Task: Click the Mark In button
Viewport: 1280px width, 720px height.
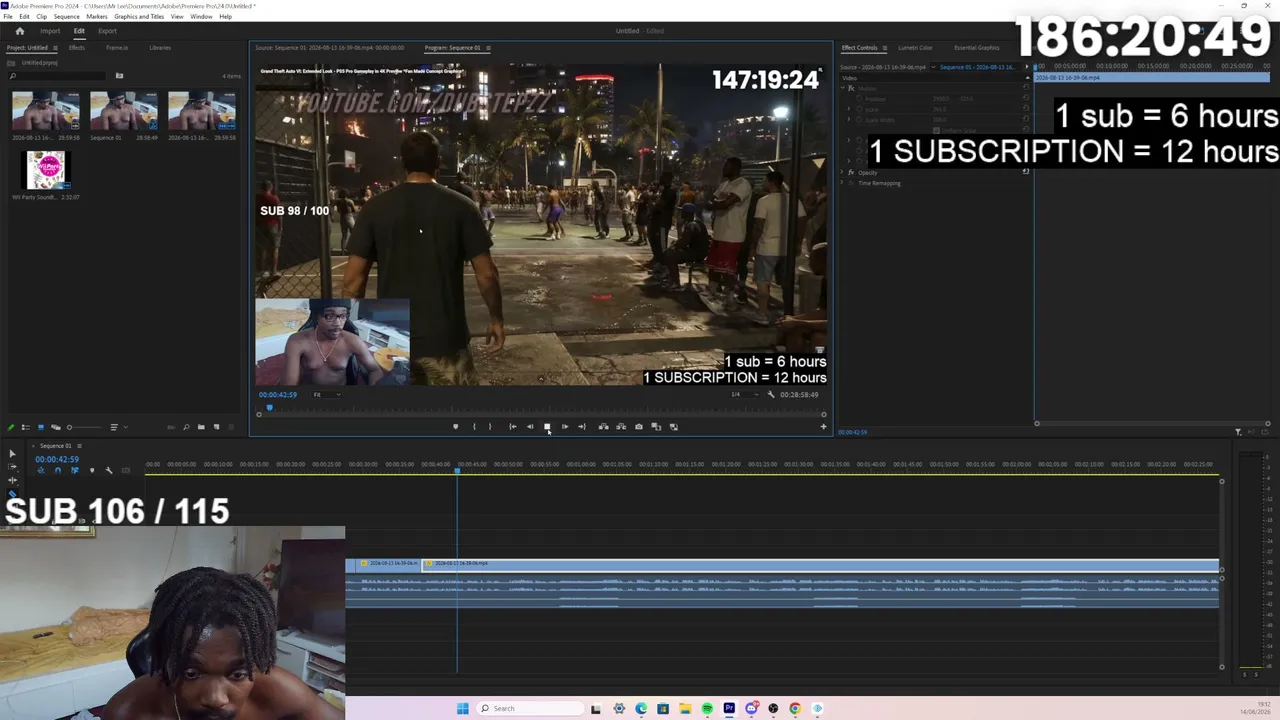Action: coord(474,427)
